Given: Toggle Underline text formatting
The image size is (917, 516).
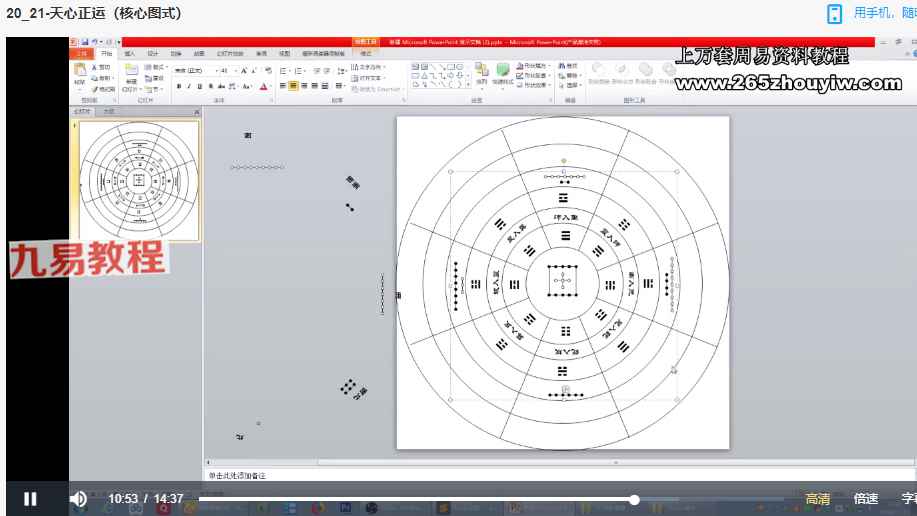Looking at the screenshot, I should (198, 87).
